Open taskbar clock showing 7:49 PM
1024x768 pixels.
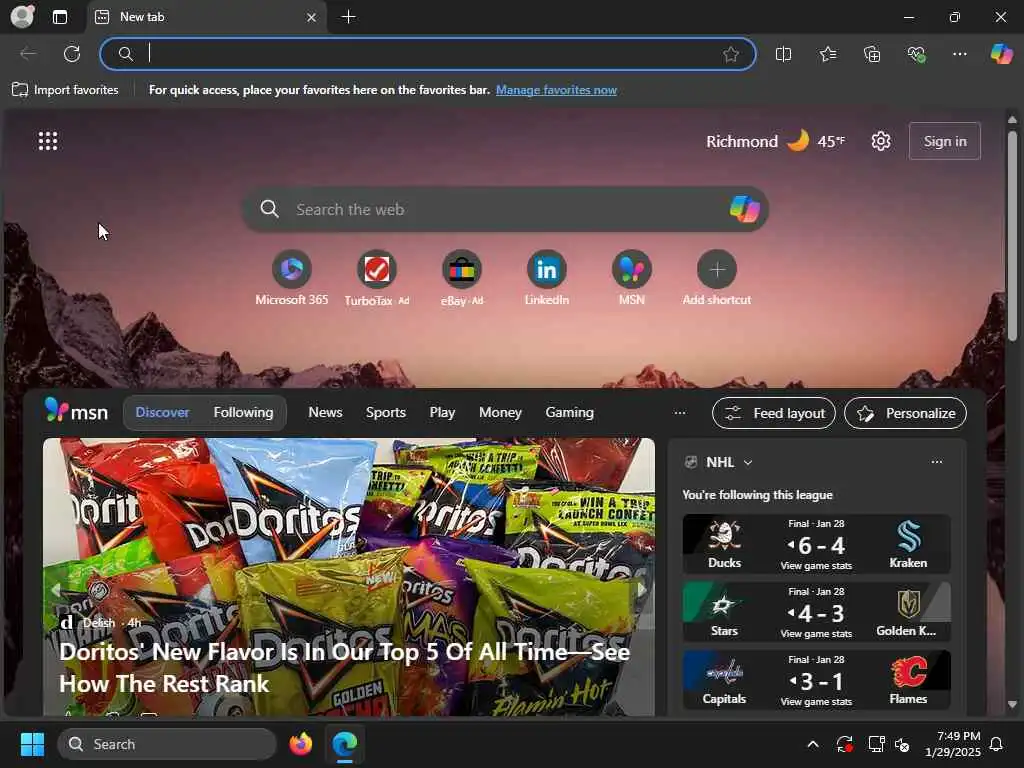pos(953,744)
